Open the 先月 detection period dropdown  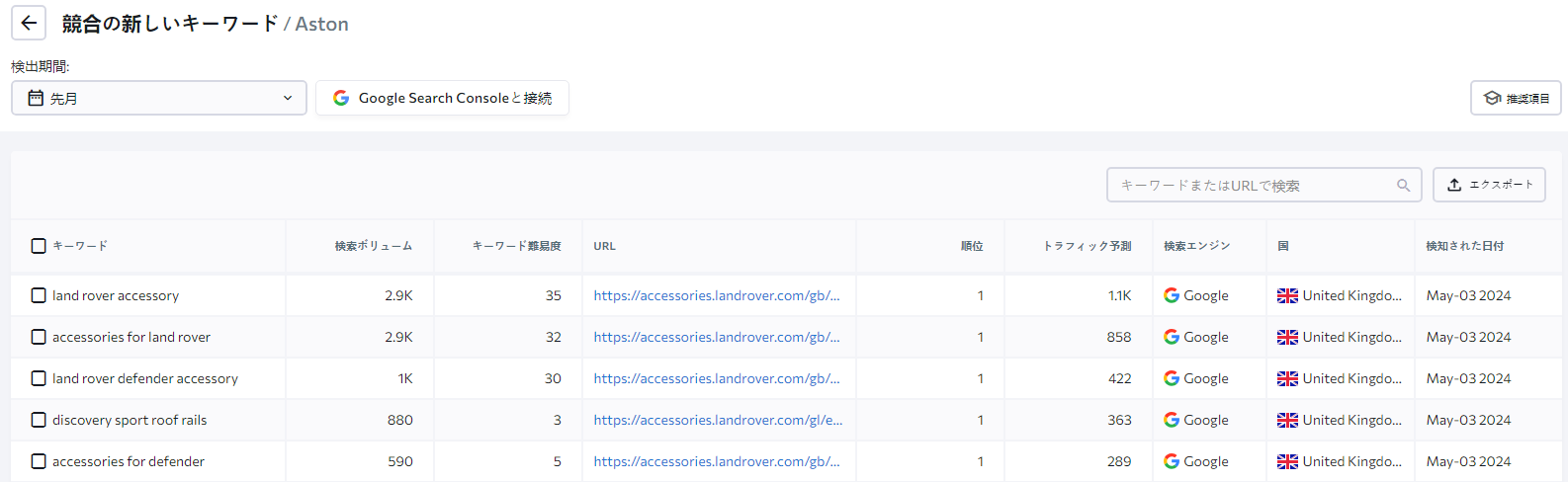(x=159, y=98)
